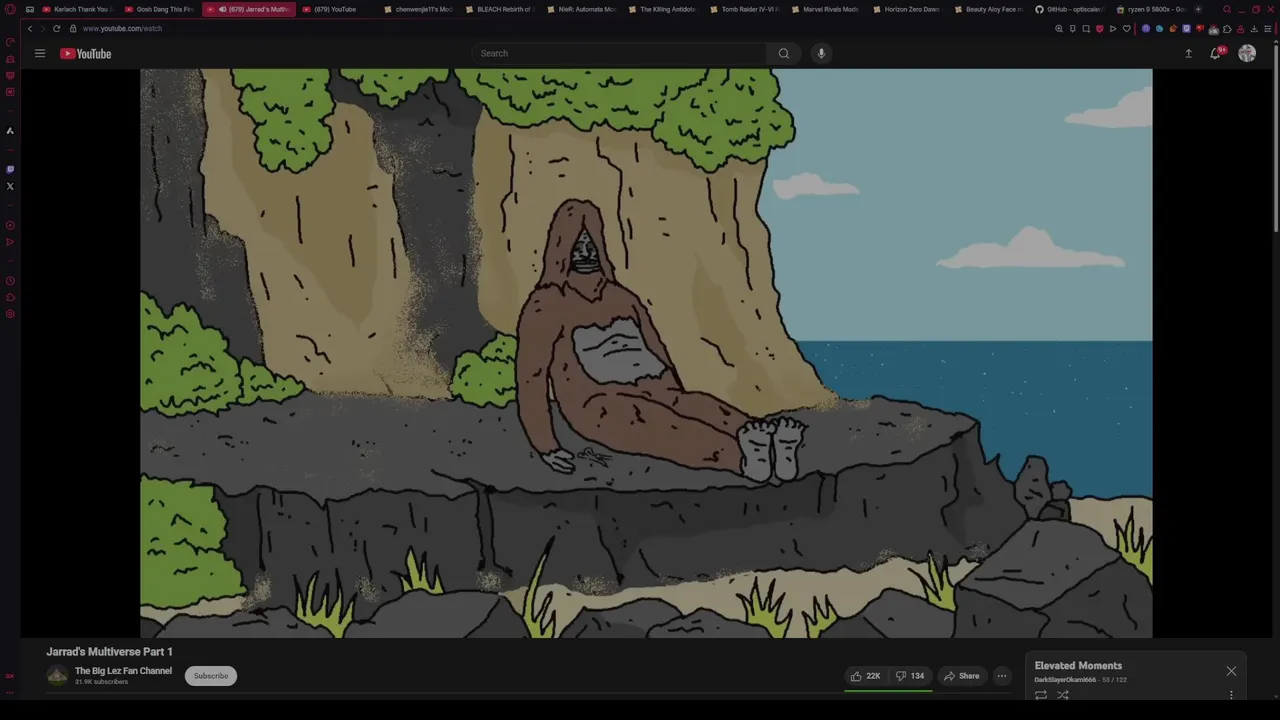Switch to Gosh Dang This Fire tab
The width and height of the screenshot is (1280, 720).
tap(160, 9)
